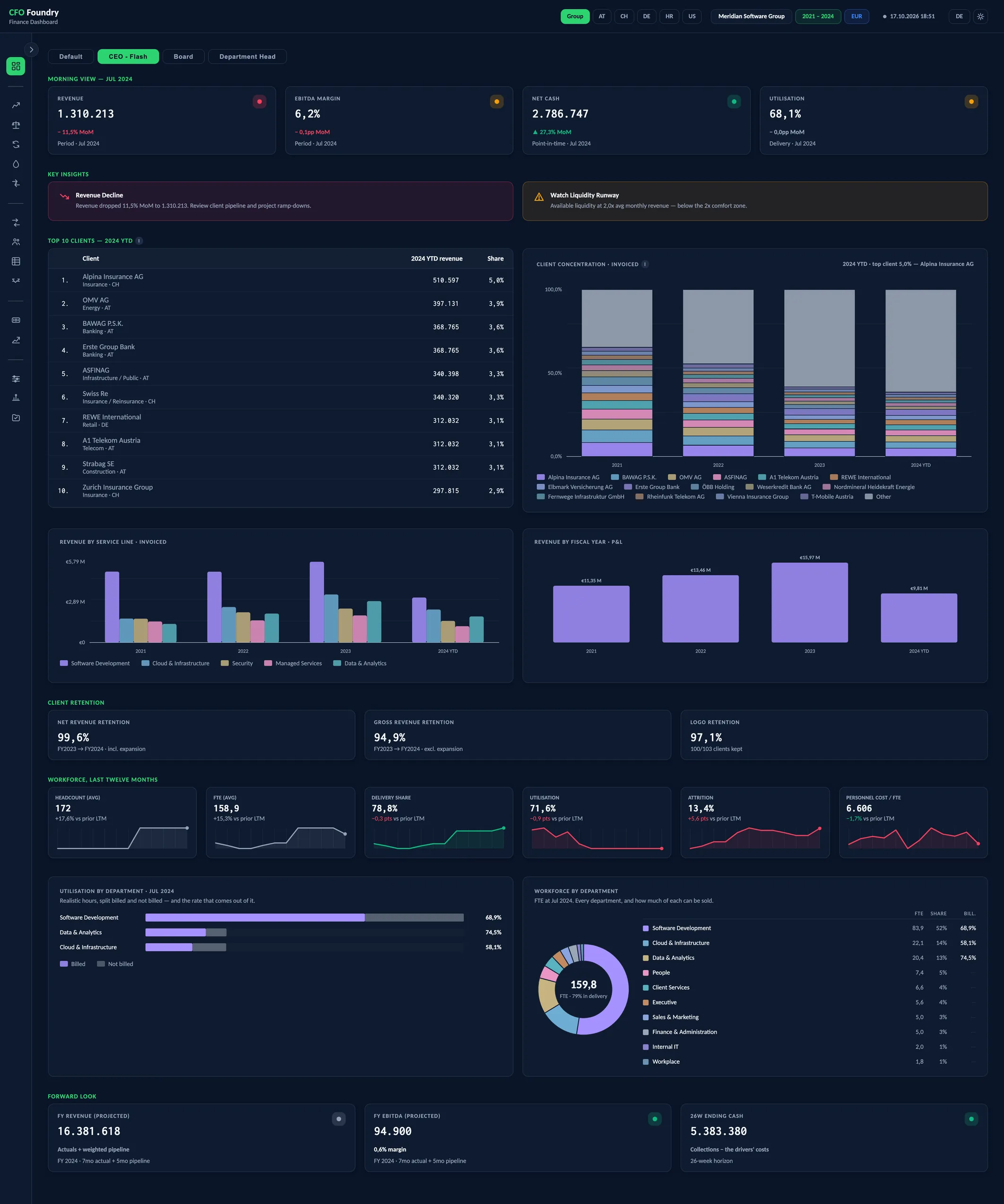This screenshot has height=1204, width=1004.
Task: Toggle the HR entity filter
Action: click(x=669, y=16)
